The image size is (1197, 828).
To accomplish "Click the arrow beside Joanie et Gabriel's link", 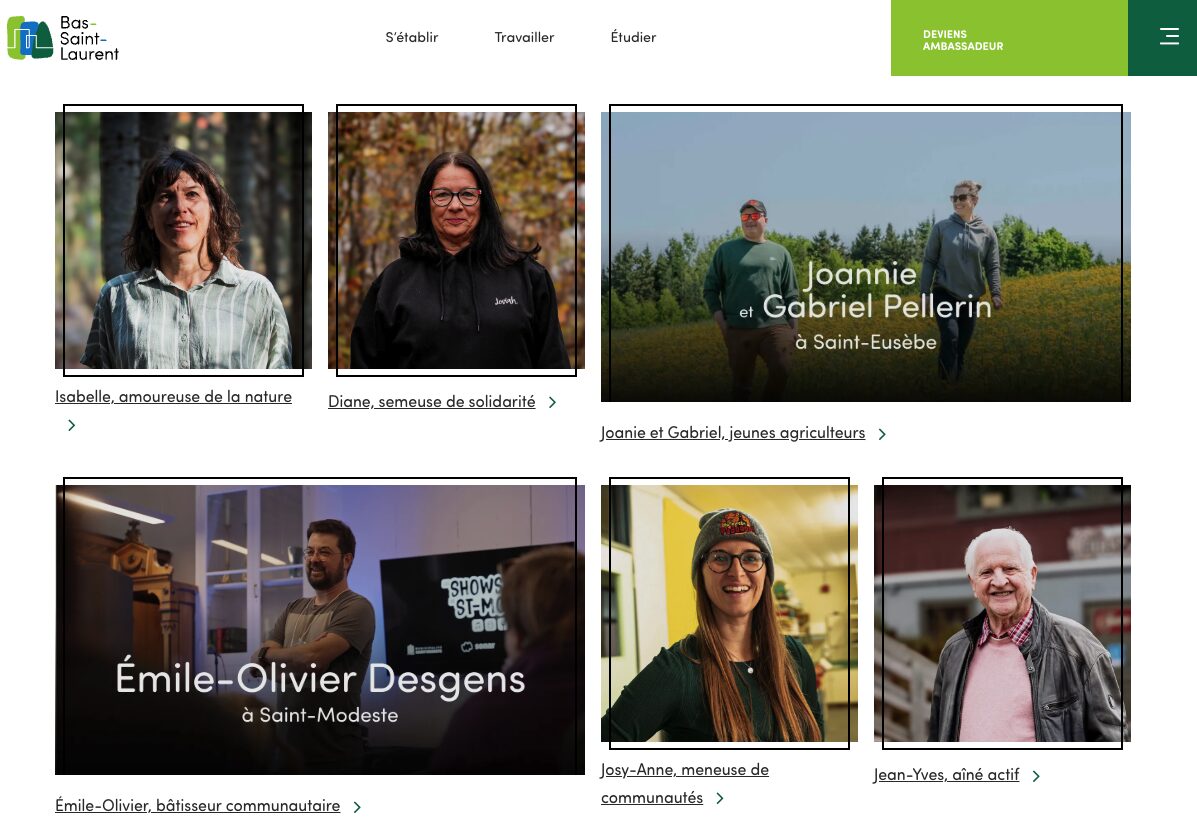I will [882, 434].
